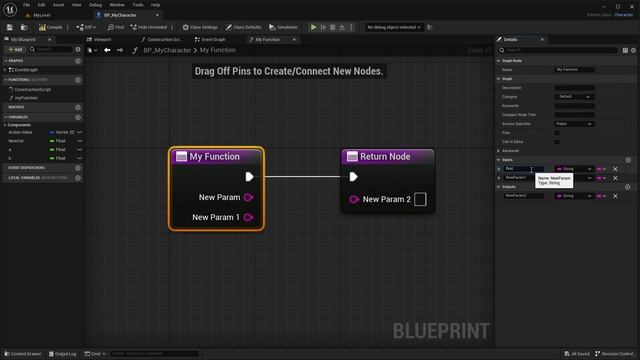Click the Unreal Engine logo icon

pyautogui.click(x=10, y=9)
